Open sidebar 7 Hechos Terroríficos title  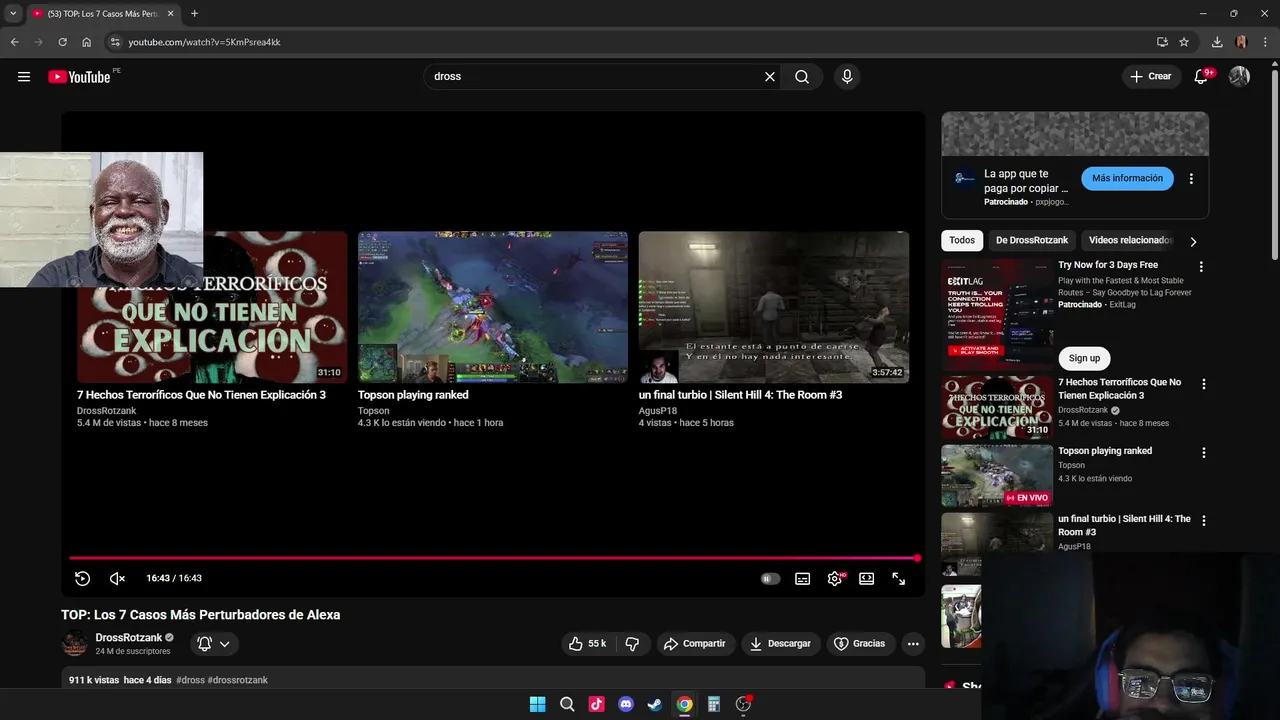(1120, 389)
